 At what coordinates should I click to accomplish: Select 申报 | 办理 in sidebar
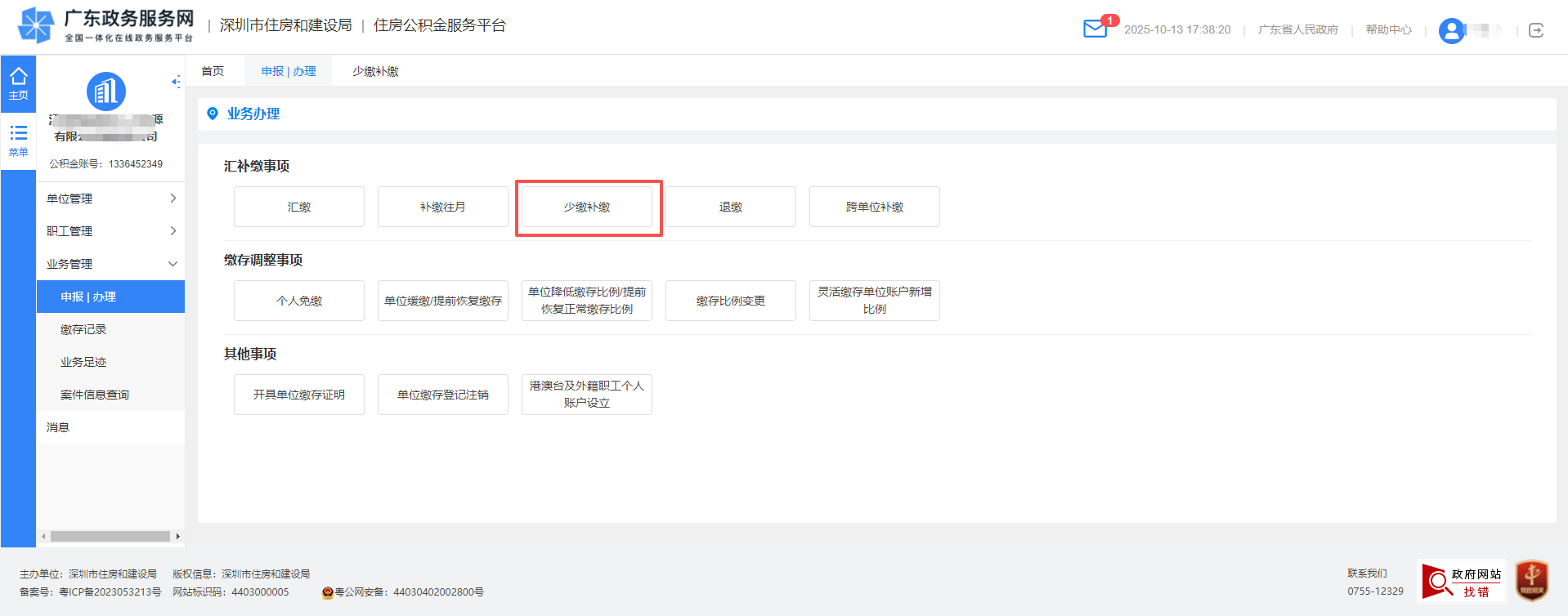coord(110,297)
